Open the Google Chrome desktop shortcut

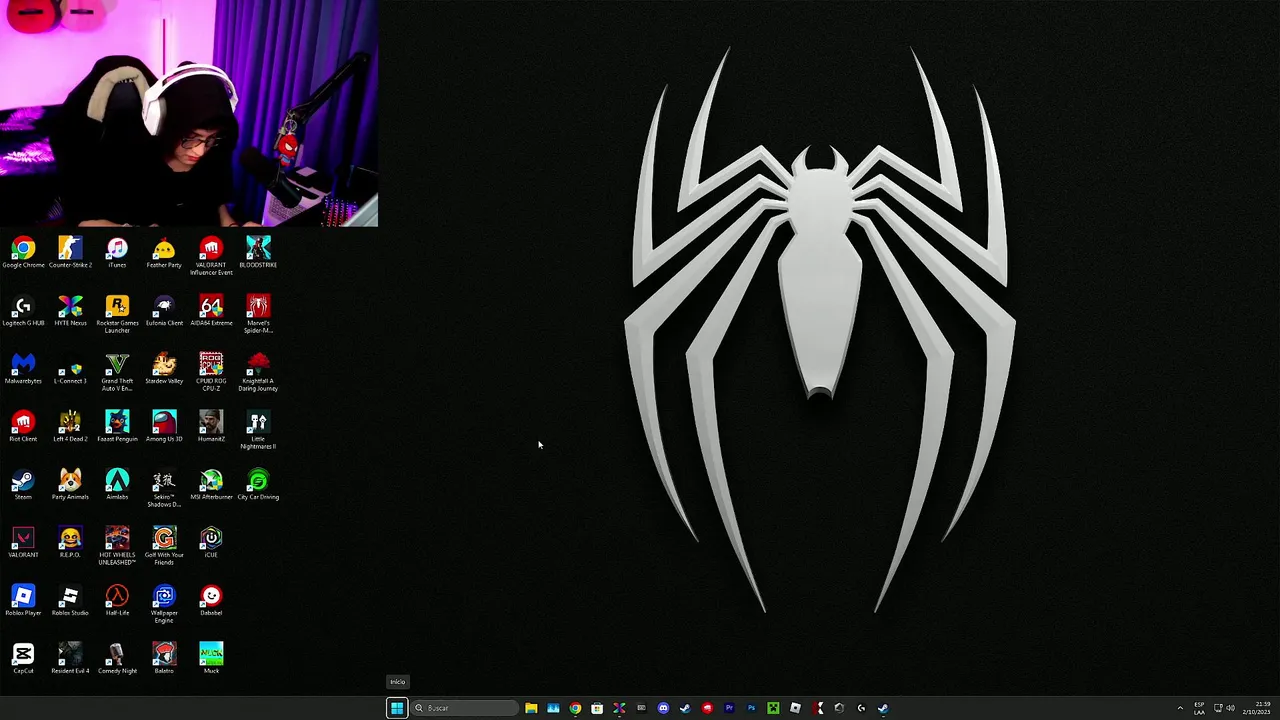[x=23, y=252]
